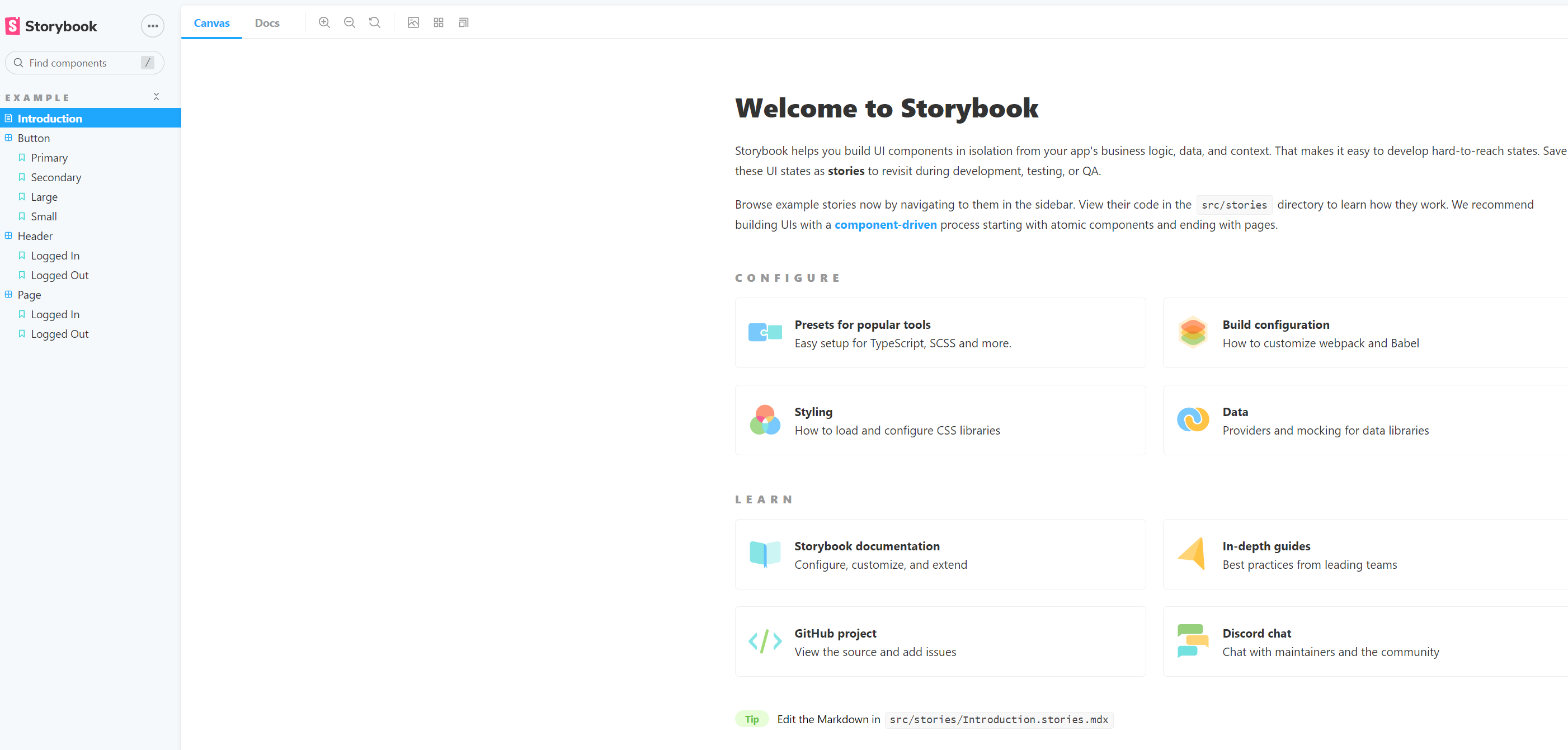Screen dimensions: 1568x750
Task: Click the Discord chat bubbles icon
Action: tap(1193, 640)
